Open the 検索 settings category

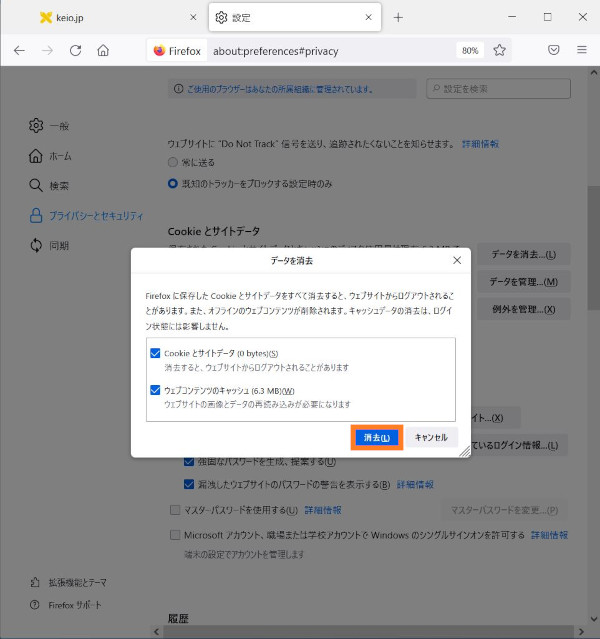point(60,185)
